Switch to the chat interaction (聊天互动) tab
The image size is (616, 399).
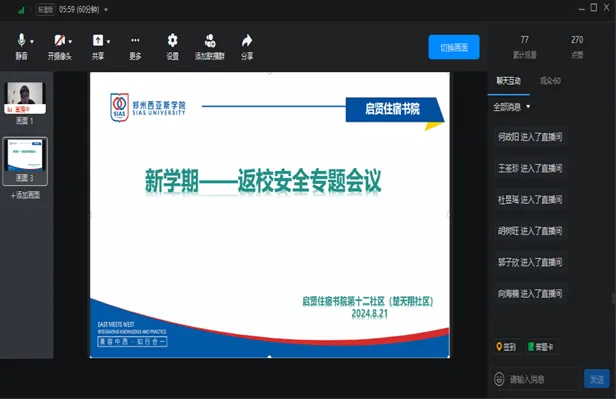(508, 81)
